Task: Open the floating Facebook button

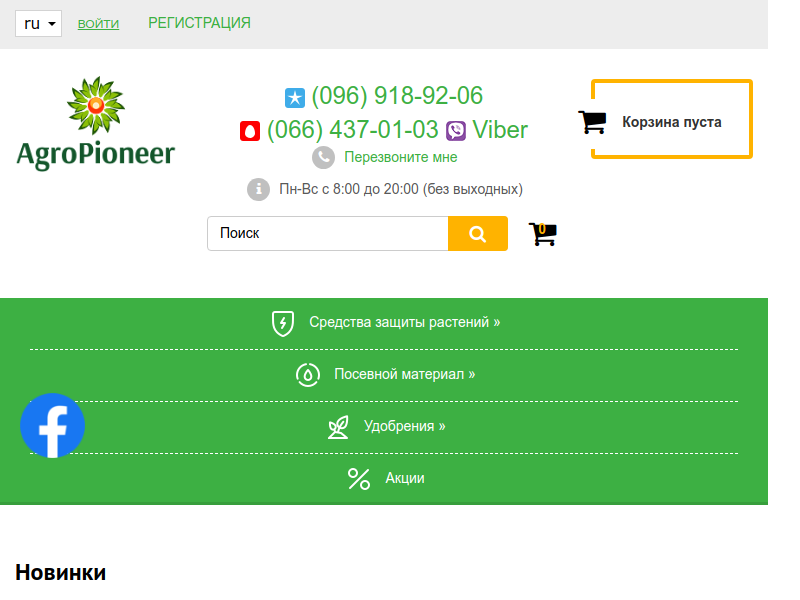Action: 53,426
